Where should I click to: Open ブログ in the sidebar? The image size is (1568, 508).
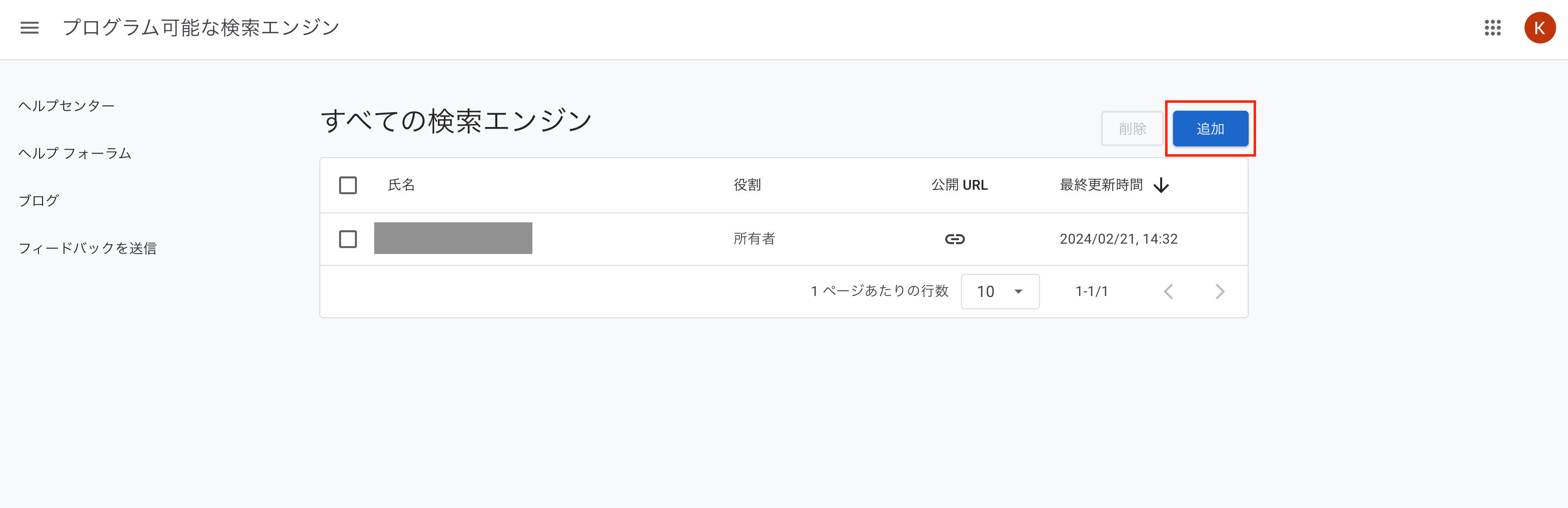pos(39,201)
